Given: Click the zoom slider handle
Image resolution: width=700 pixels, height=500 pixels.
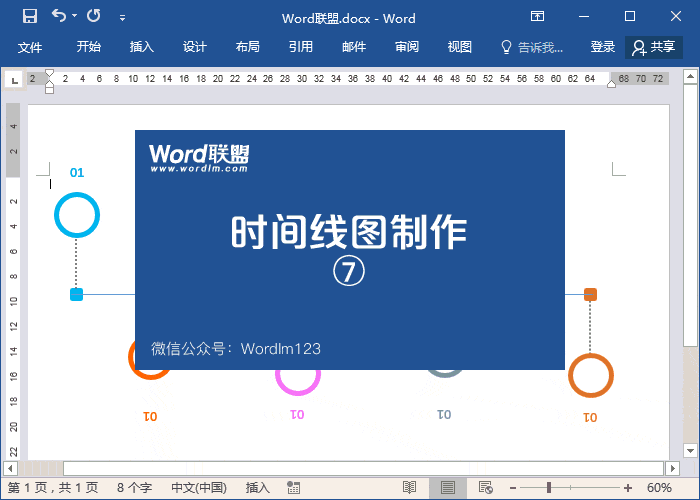Looking at the screenshot, I should point(549,488).
